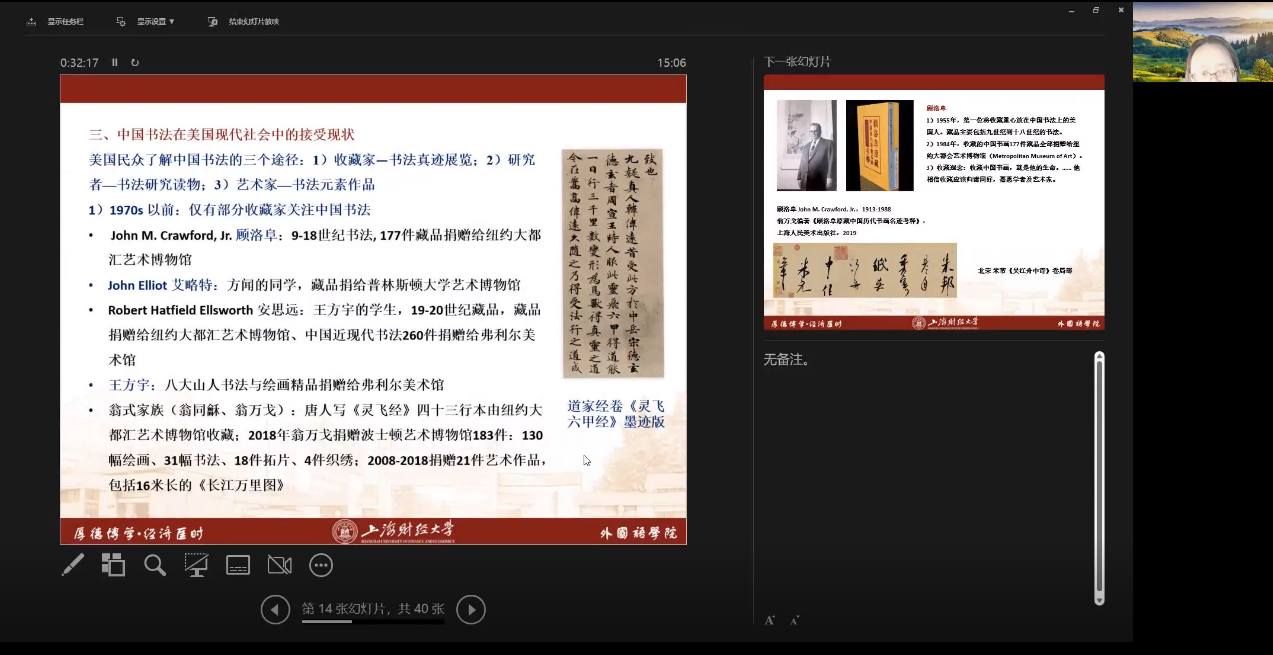Toggle the camera feed icon
The width and height of the screenshot is (1273, 655).
pyautogui.click(x=279, y=565)
